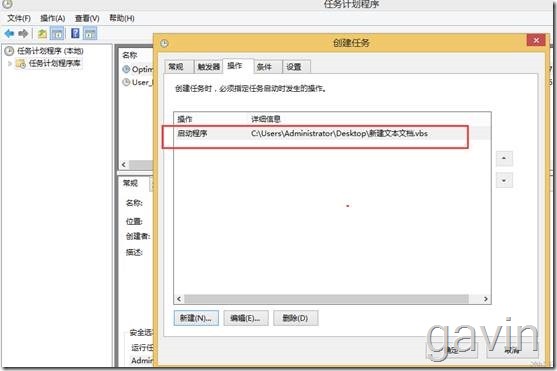
Task: Click the folder icon of 任务计划程序库
Action: 21,64
